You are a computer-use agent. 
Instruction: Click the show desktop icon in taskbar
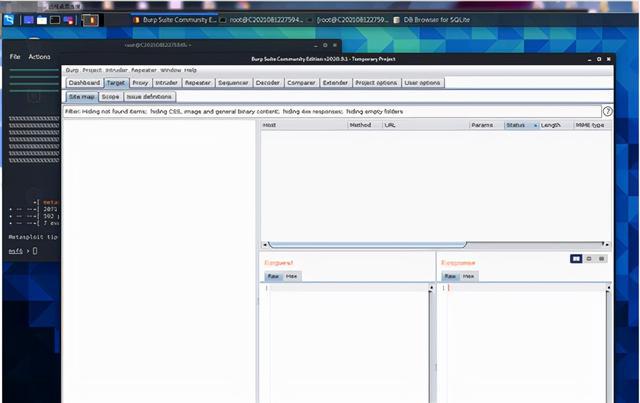point(29,20)
